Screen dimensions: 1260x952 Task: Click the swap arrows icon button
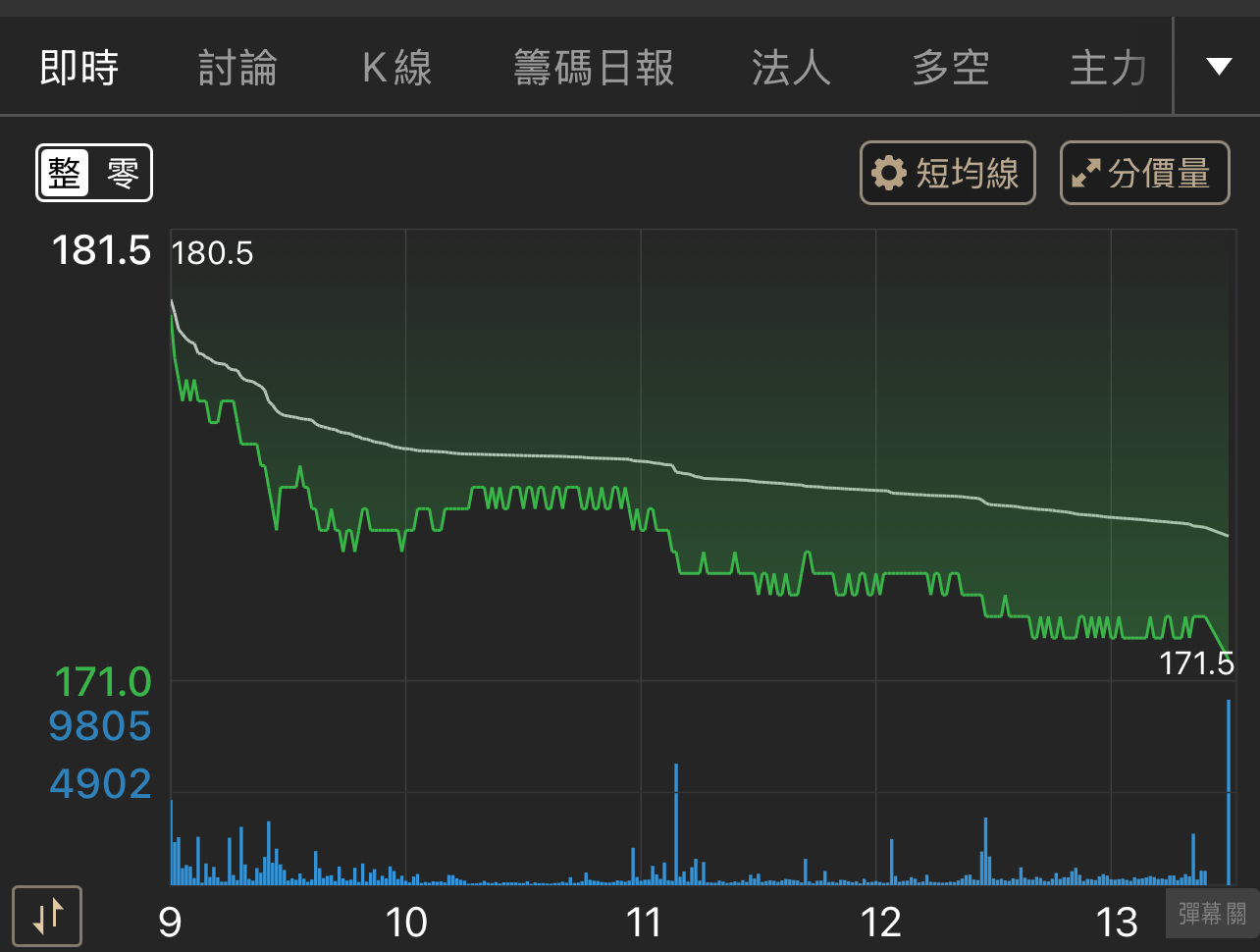pyautogui.click(x=47, y=917)
